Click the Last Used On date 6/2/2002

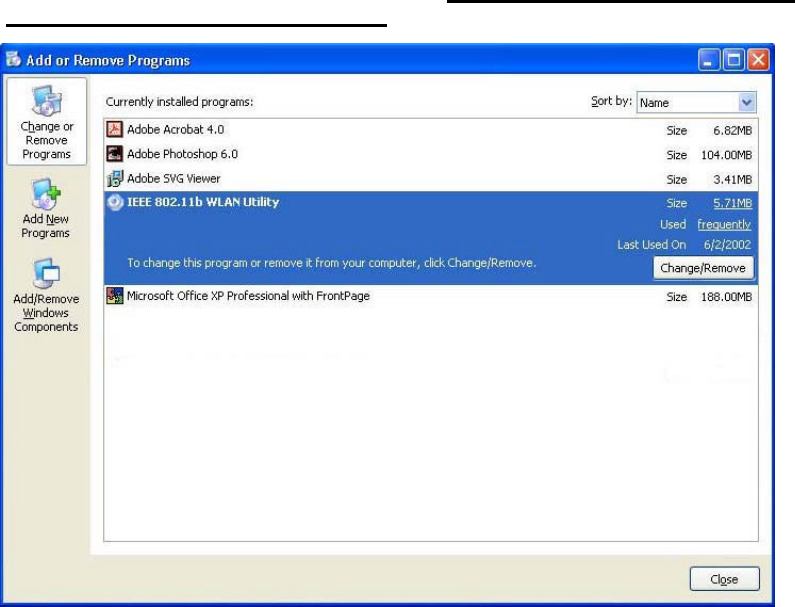(x=727, y=245)
